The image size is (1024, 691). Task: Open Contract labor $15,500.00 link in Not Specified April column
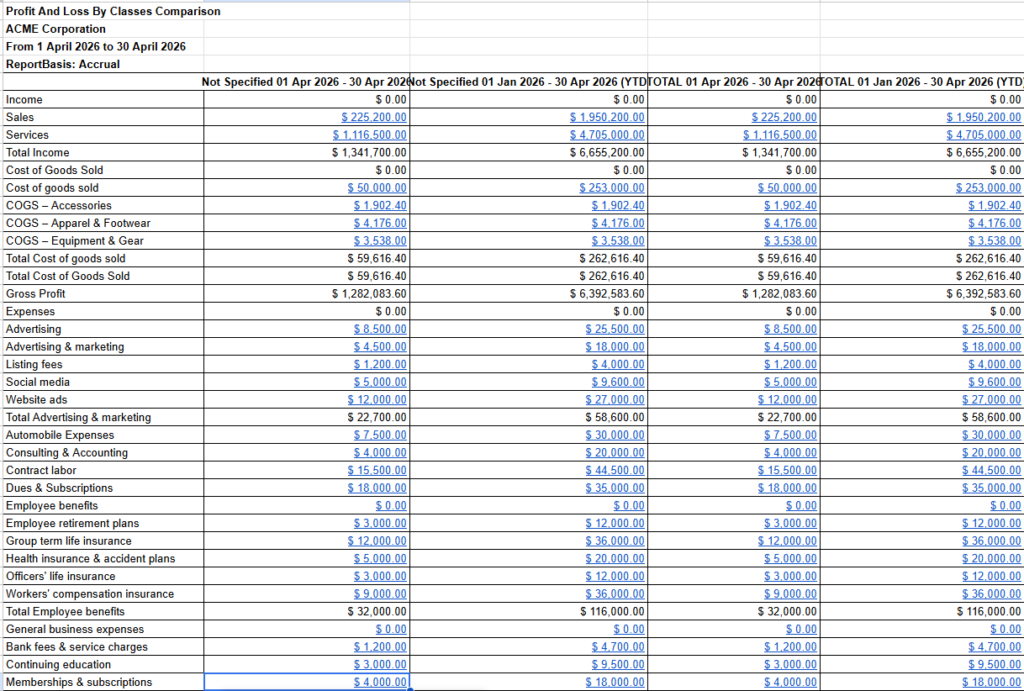[x=377, y=471]
